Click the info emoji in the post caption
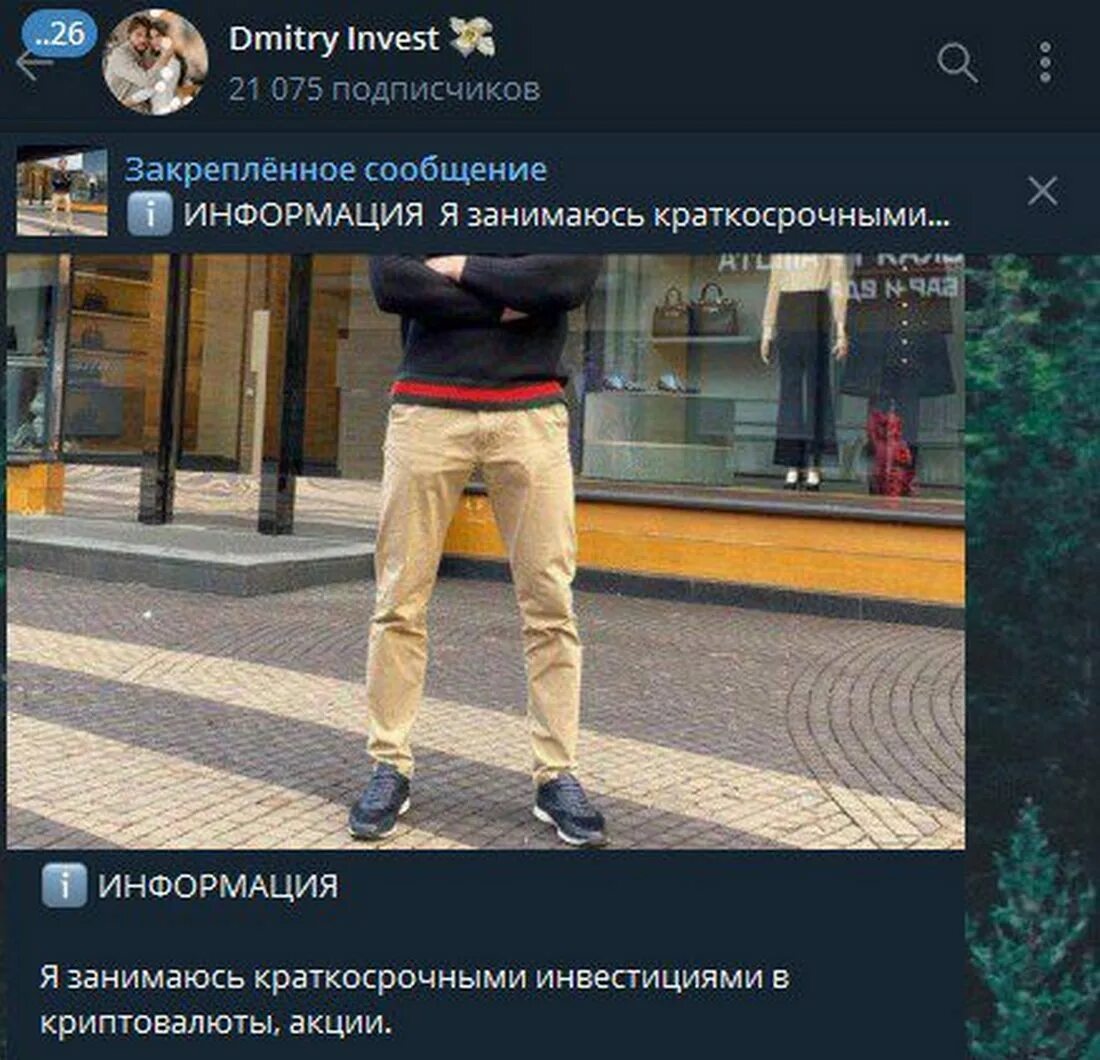The width and height of the screenshot is (1100, 1060). [65, 885]
